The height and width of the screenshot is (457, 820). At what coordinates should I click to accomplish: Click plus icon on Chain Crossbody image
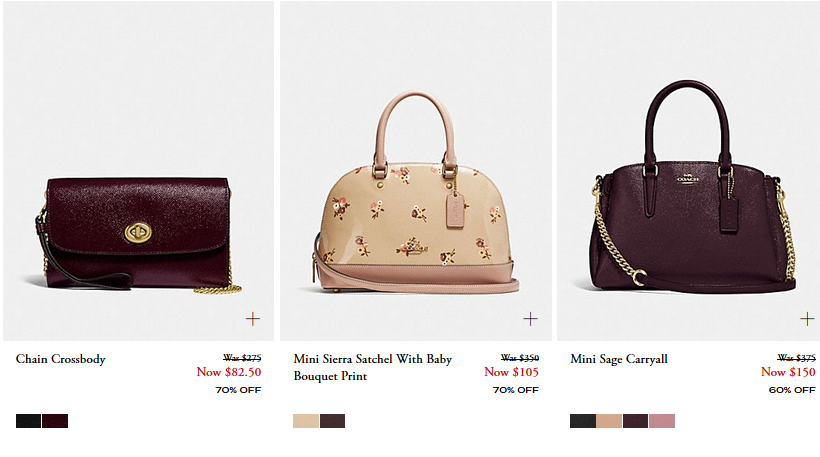point(253,318)
